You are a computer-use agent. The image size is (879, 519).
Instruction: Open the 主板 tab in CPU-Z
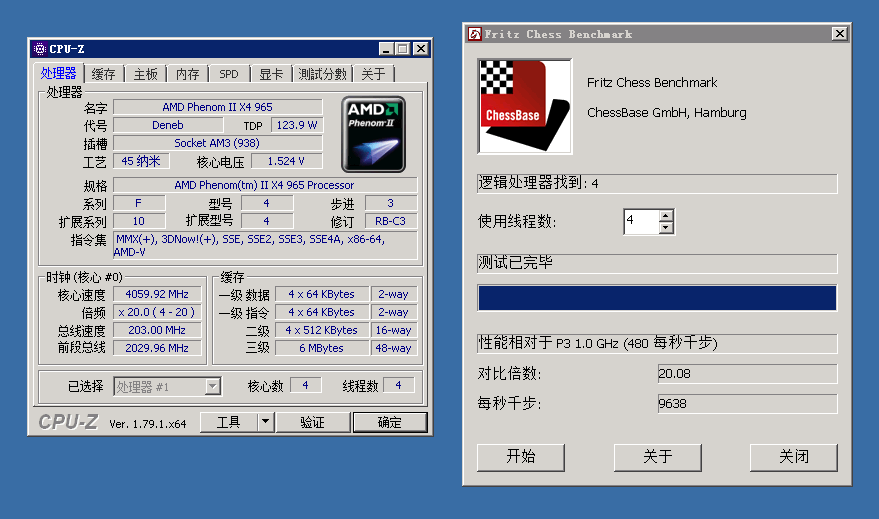(x=145, y=74)
